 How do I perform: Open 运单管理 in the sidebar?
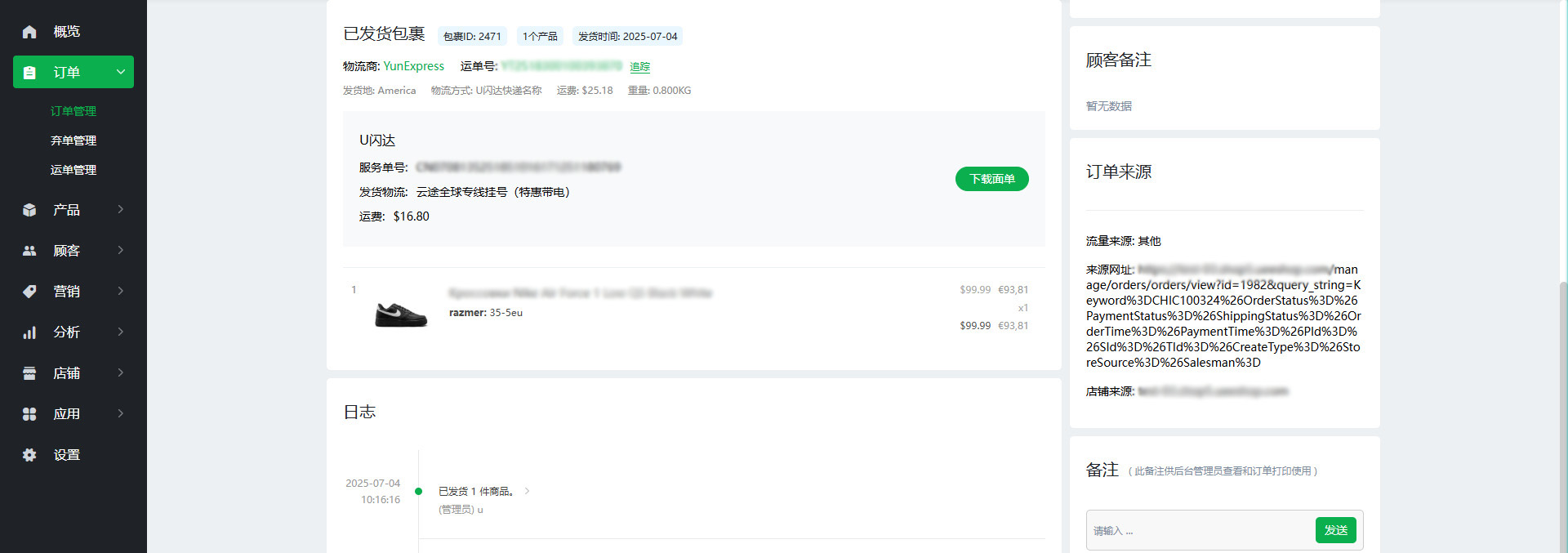tap(73, 170)
